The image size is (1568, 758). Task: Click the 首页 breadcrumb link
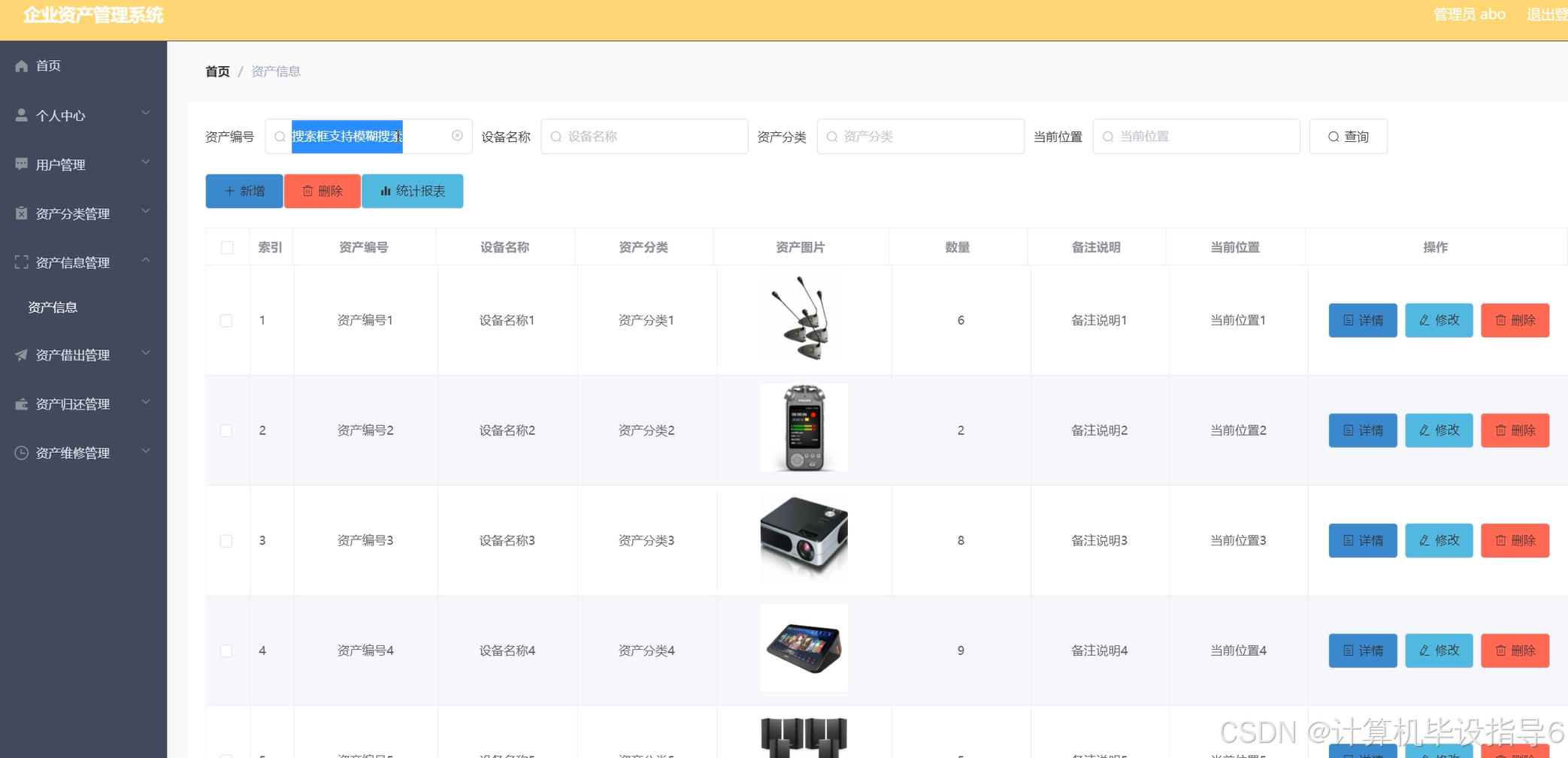[x=217, y=71]
